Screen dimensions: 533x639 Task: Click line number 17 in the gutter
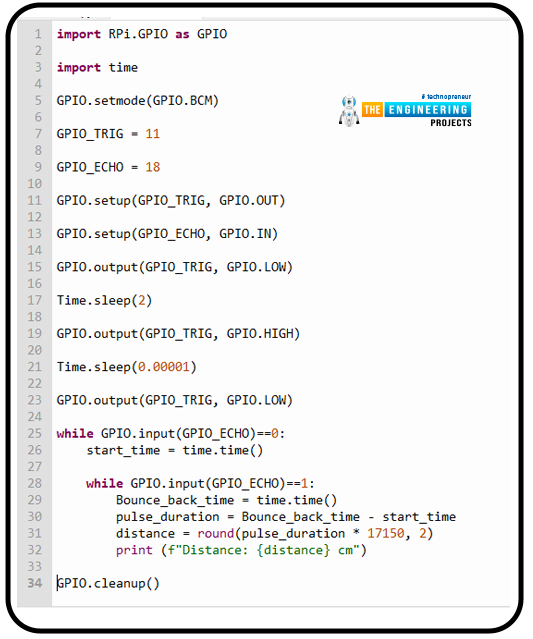35,300
